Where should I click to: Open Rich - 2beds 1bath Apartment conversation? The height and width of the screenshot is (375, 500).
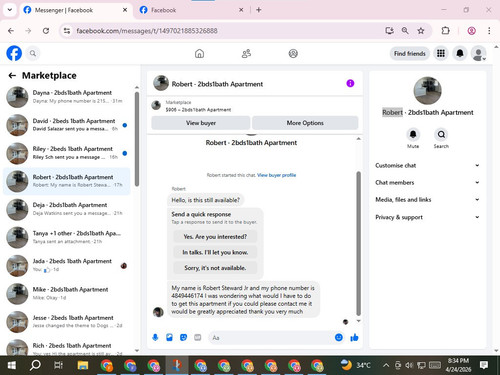coord(67,347)
